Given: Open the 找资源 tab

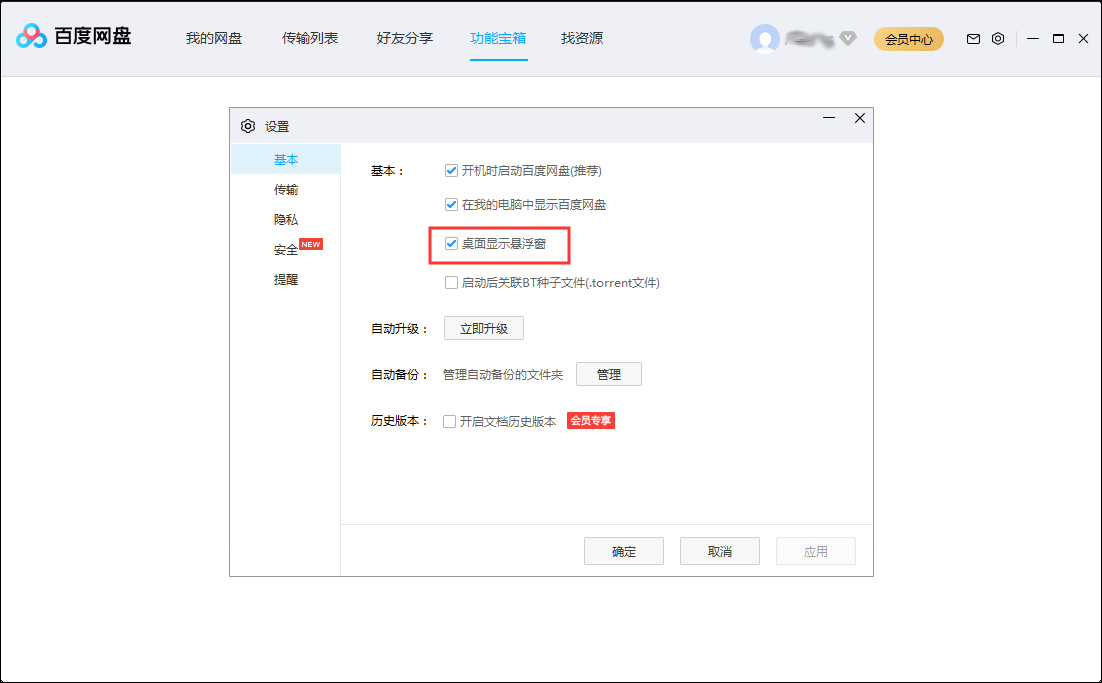Looking at the screenshot, I should tap(581, 38).
